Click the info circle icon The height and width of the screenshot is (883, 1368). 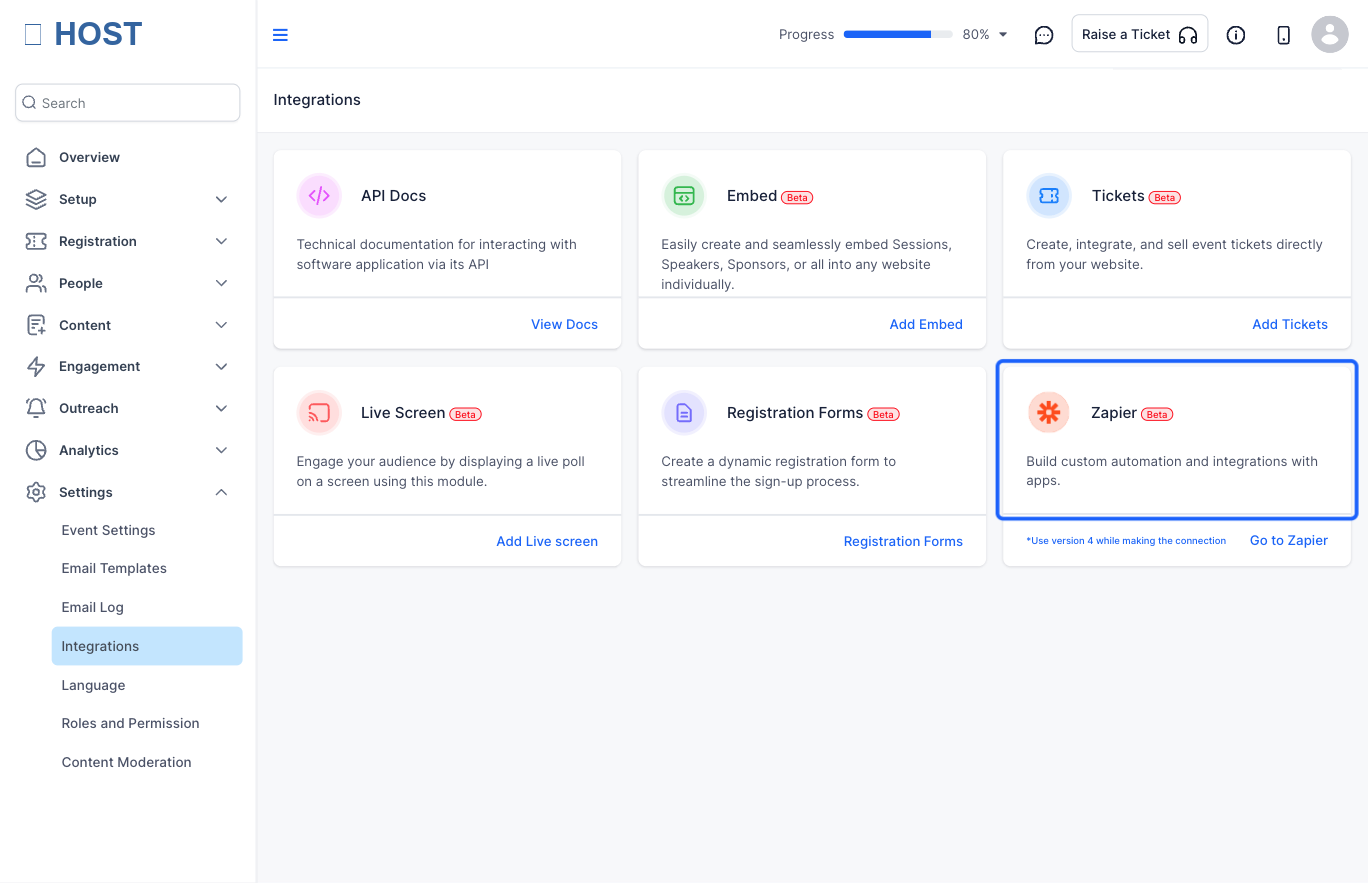click(1236, 35)
